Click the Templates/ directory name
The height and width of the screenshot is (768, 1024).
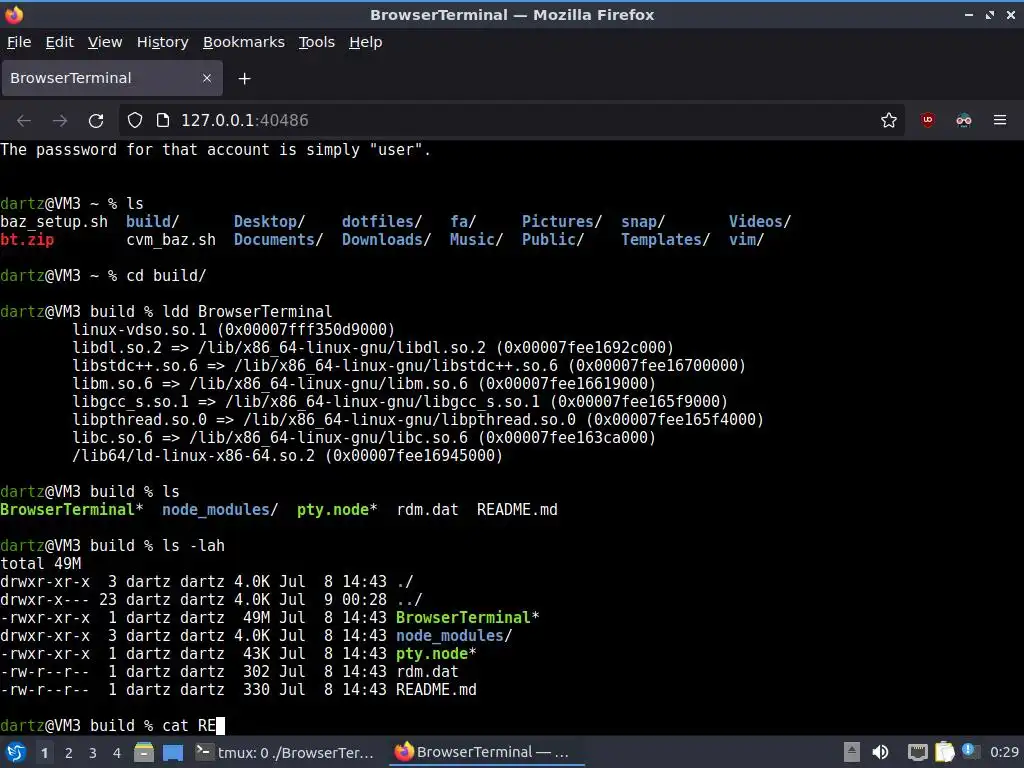point(665,240)
